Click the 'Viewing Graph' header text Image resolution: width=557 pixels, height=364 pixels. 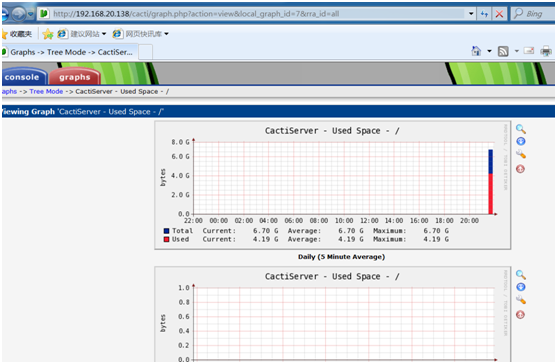(28, 112)
